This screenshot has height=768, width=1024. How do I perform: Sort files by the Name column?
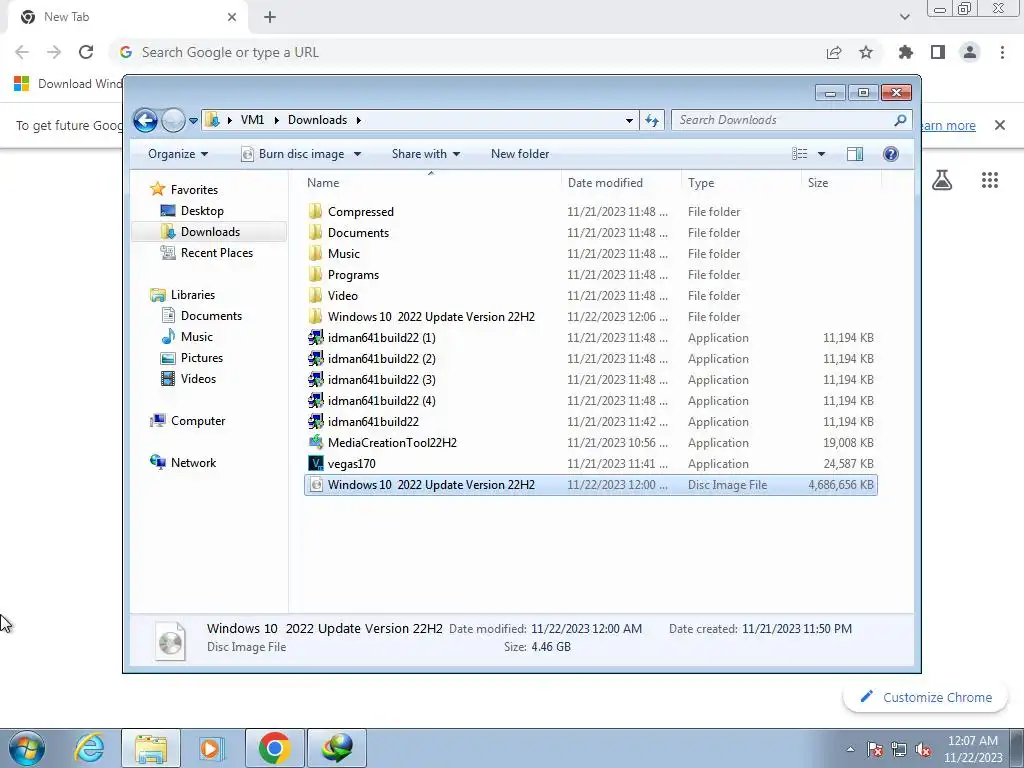[x=431, y=183]
